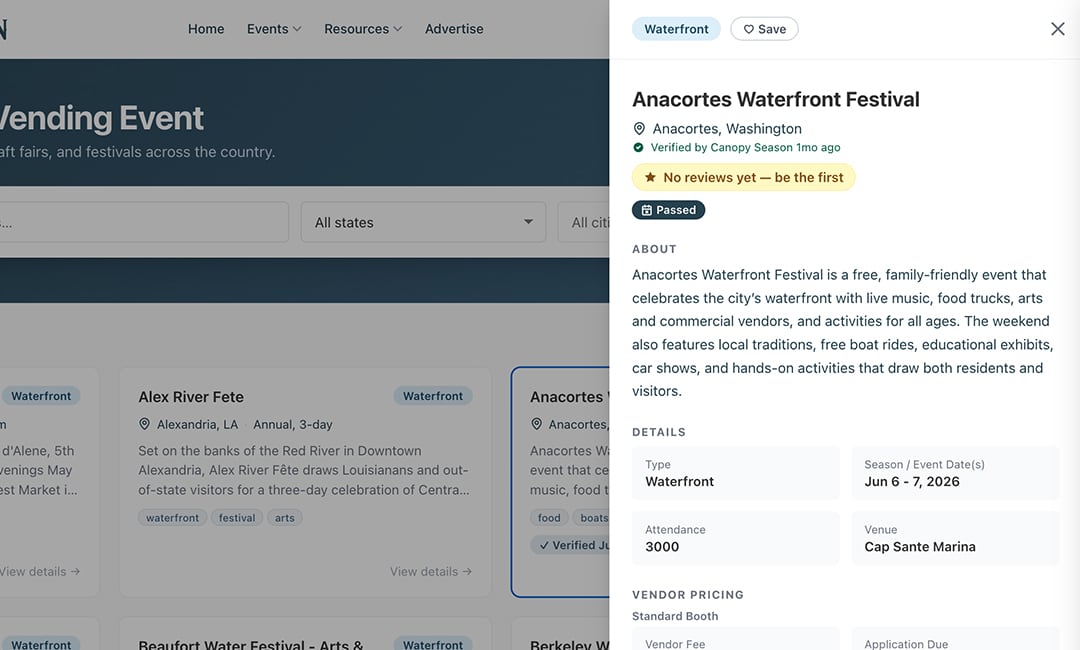The image size is (1080, 650).
Task: Open View details for Alex River Fete
Action: [430, 572]
